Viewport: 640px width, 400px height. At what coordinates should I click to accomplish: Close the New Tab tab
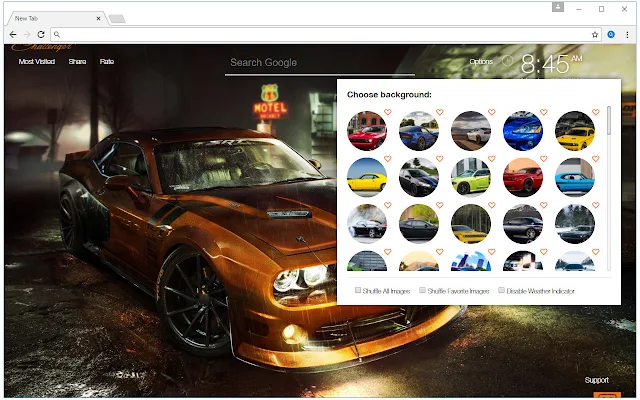pyautogui.click(x=98, y=18)
